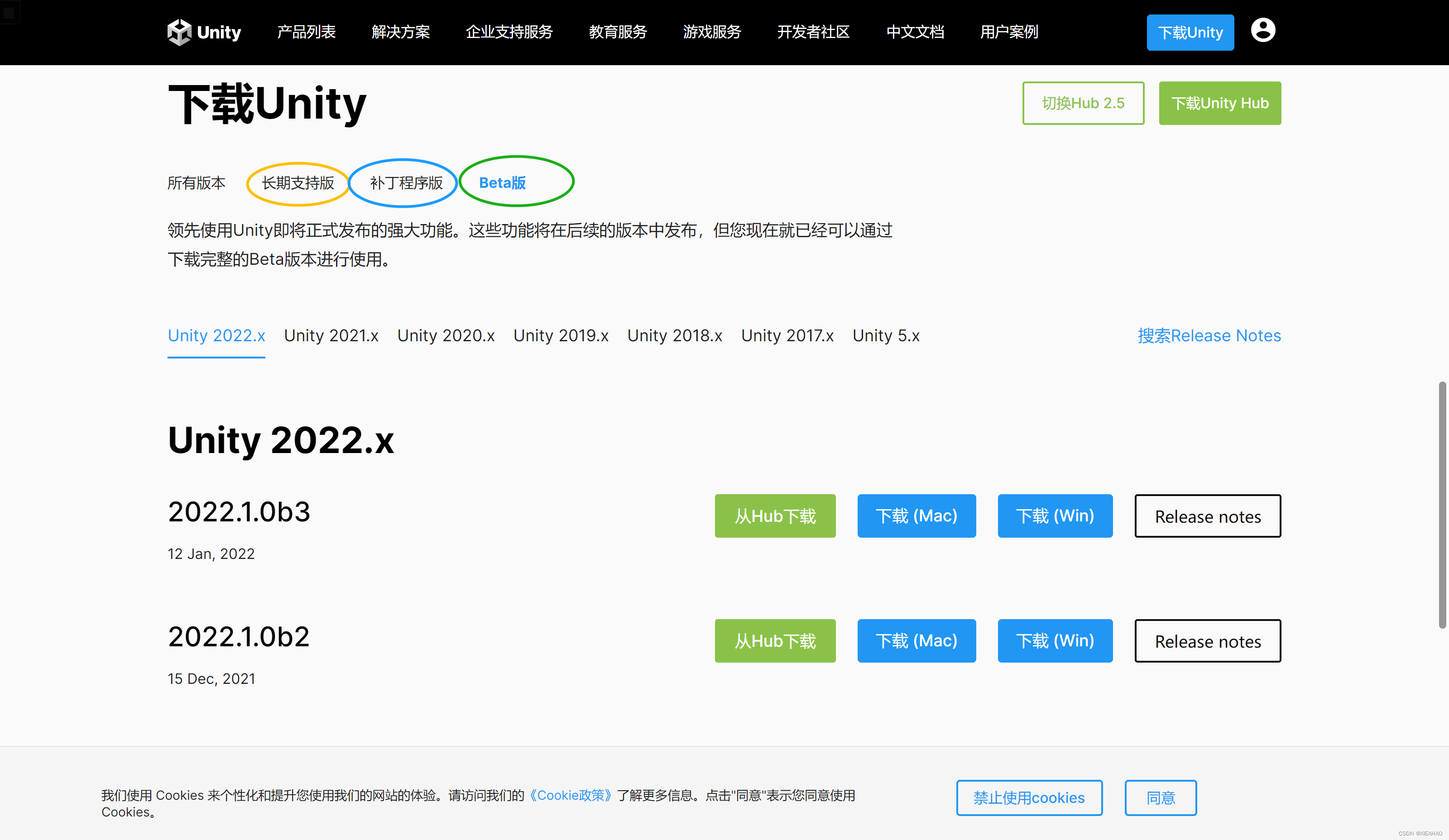
Task: Click the blue 下载Unity navbar button
Action: 1190,33
